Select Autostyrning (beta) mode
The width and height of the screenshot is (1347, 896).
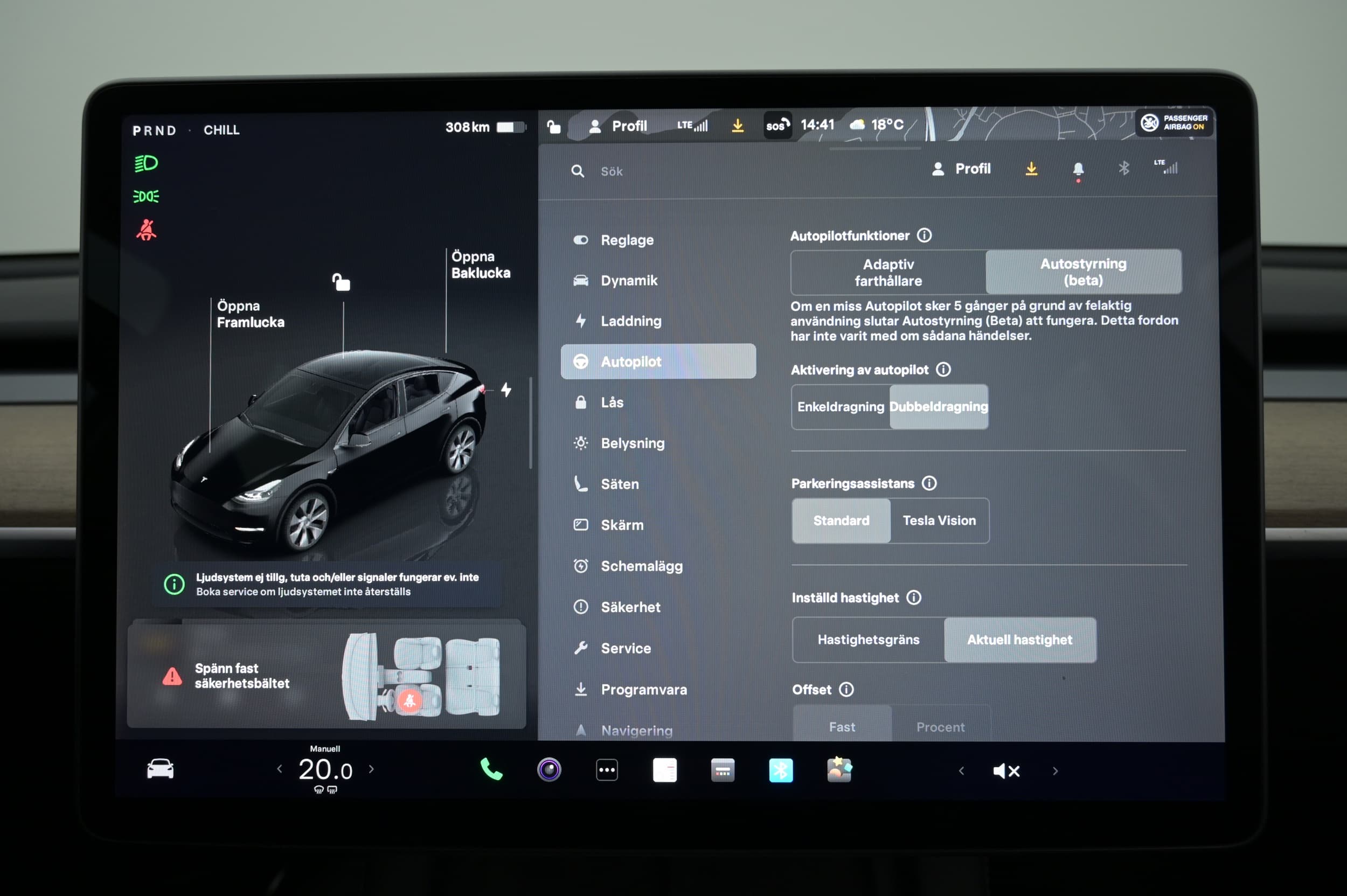tap(1083, 272)
